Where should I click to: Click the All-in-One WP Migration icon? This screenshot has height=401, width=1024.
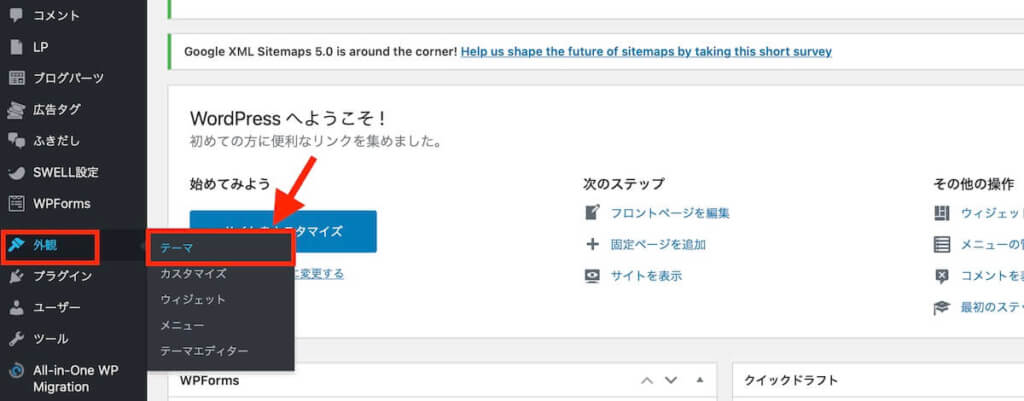(16, 371)
